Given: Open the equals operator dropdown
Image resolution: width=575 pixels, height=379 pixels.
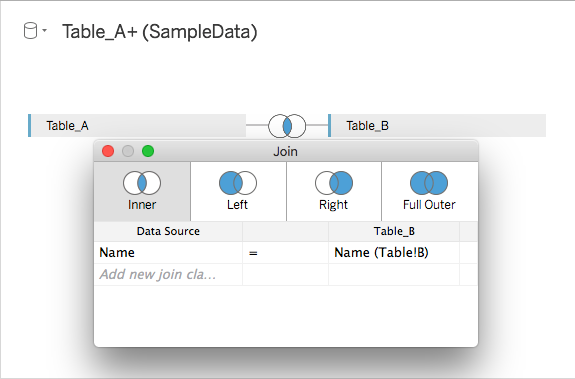Looking at the screenshot, I should tap(285, 253).
